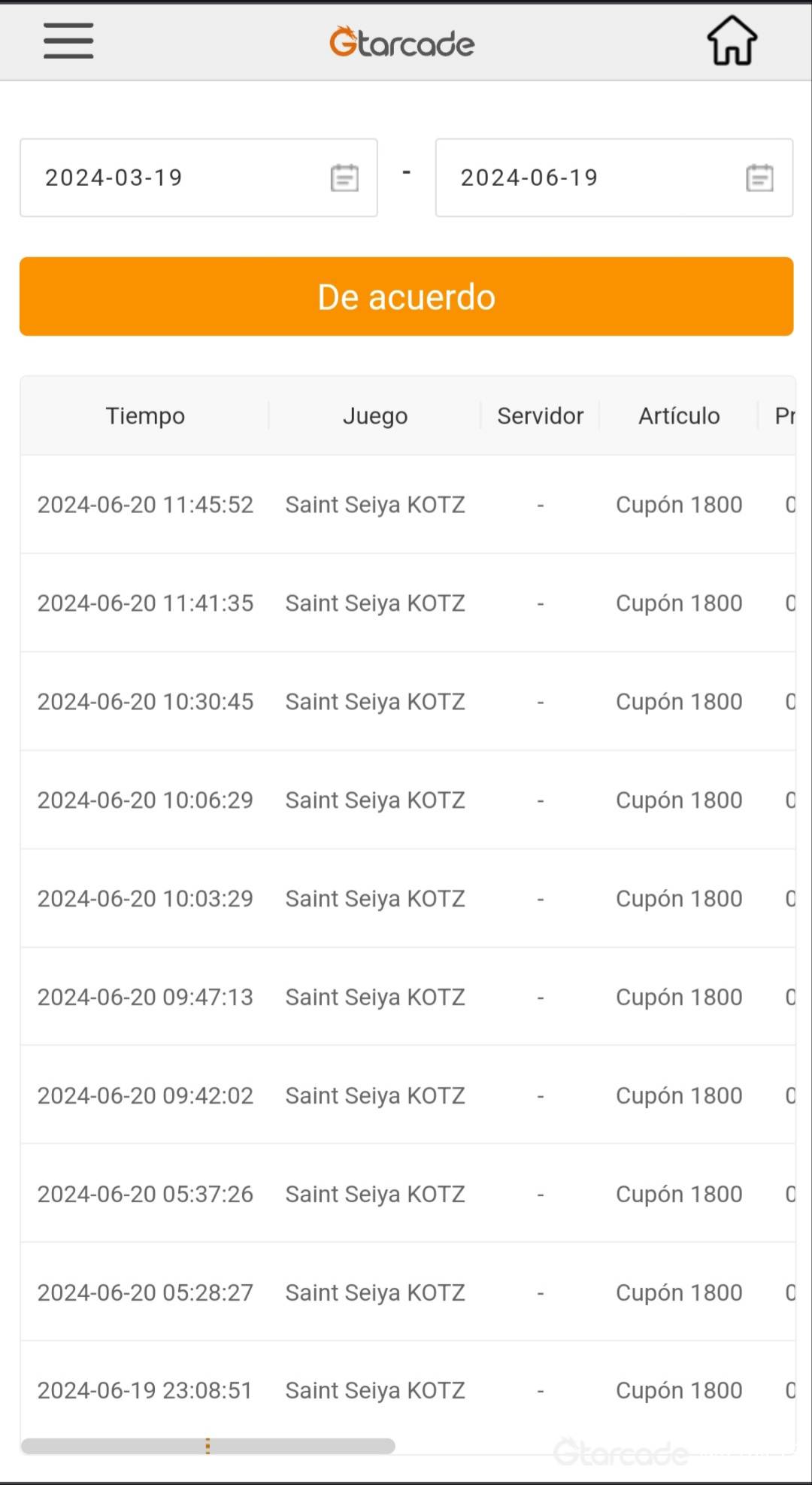Select the 2024-06-19 23:08:51 order row
This screenshot has height=1485, width=812.
[x=406, y=1391]
